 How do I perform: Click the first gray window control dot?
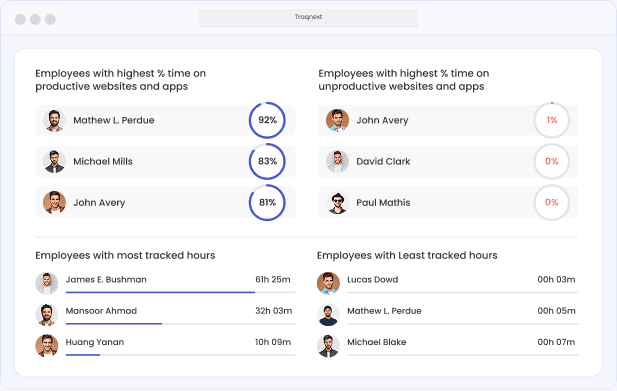pyautogui.click(x=20, y=19)
